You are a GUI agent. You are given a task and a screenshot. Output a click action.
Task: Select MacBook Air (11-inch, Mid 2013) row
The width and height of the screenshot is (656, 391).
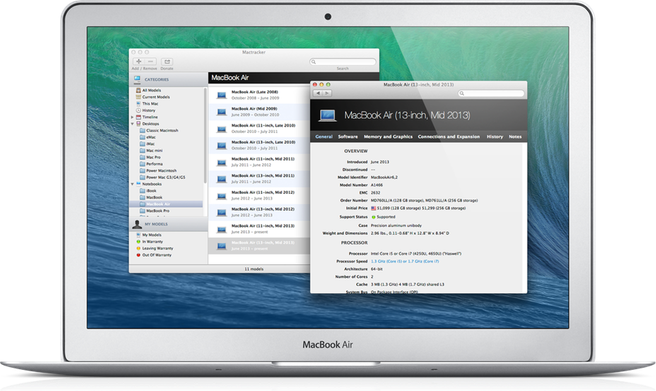259,229
